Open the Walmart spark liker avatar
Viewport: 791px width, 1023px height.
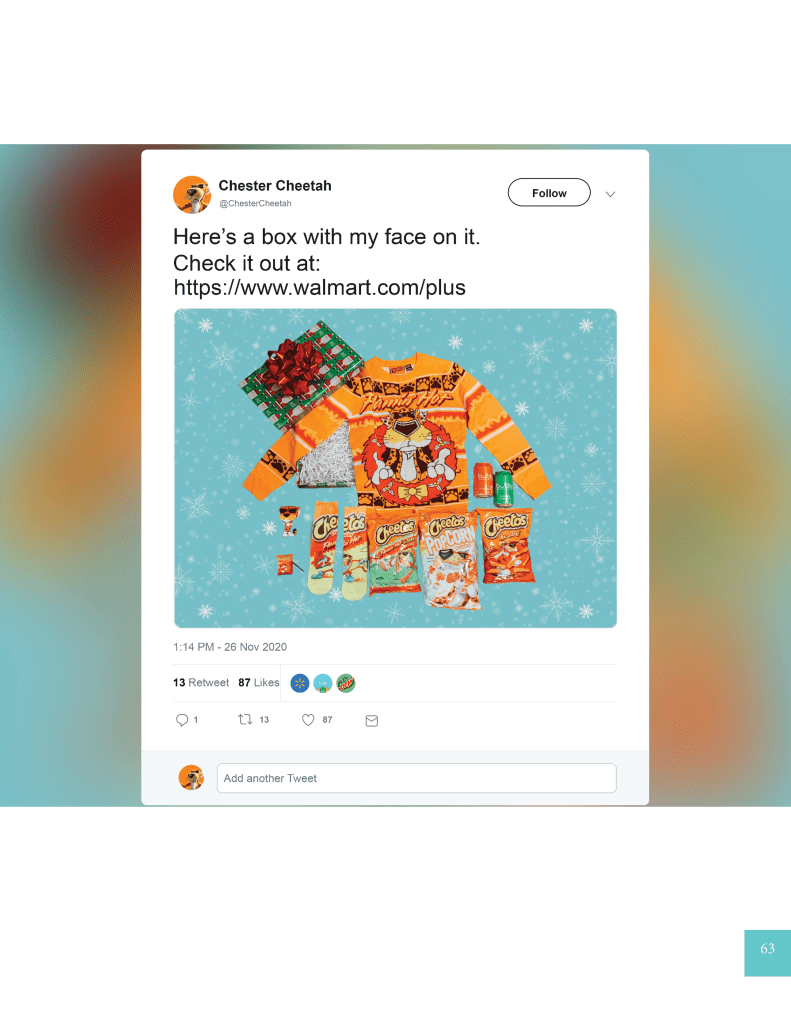[x=300, y=683]
